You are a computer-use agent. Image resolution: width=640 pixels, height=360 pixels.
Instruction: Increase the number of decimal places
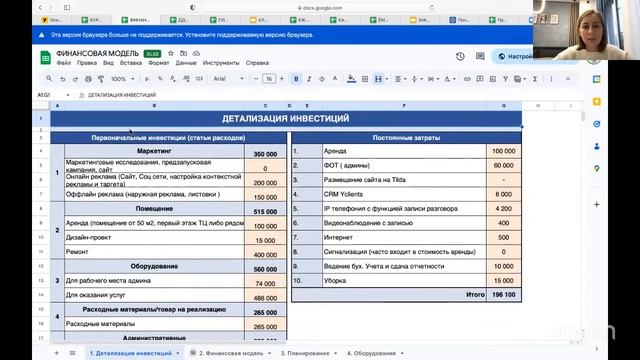[x=186, y=79]
